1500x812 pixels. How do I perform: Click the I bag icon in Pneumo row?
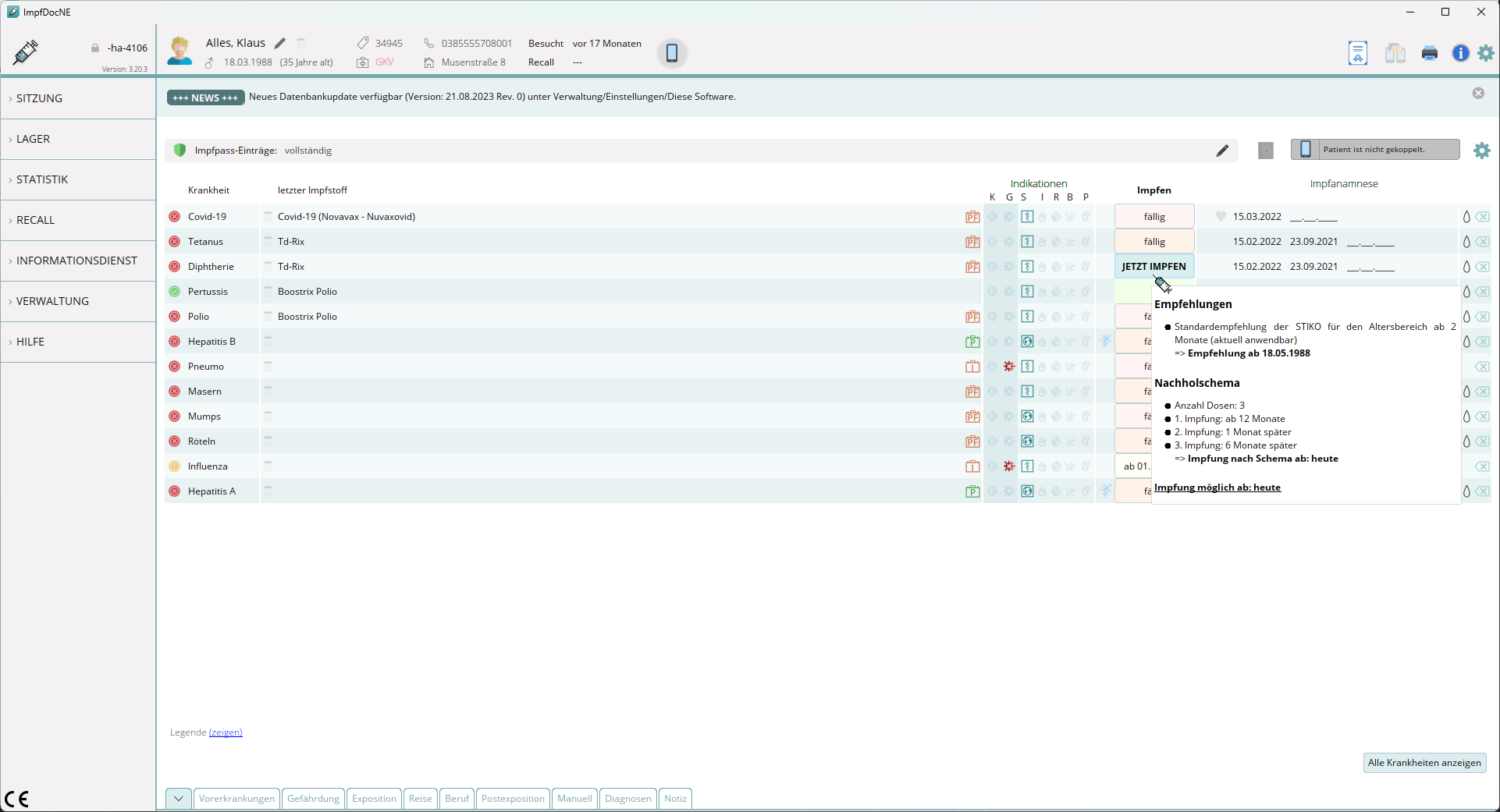[972, 367]
